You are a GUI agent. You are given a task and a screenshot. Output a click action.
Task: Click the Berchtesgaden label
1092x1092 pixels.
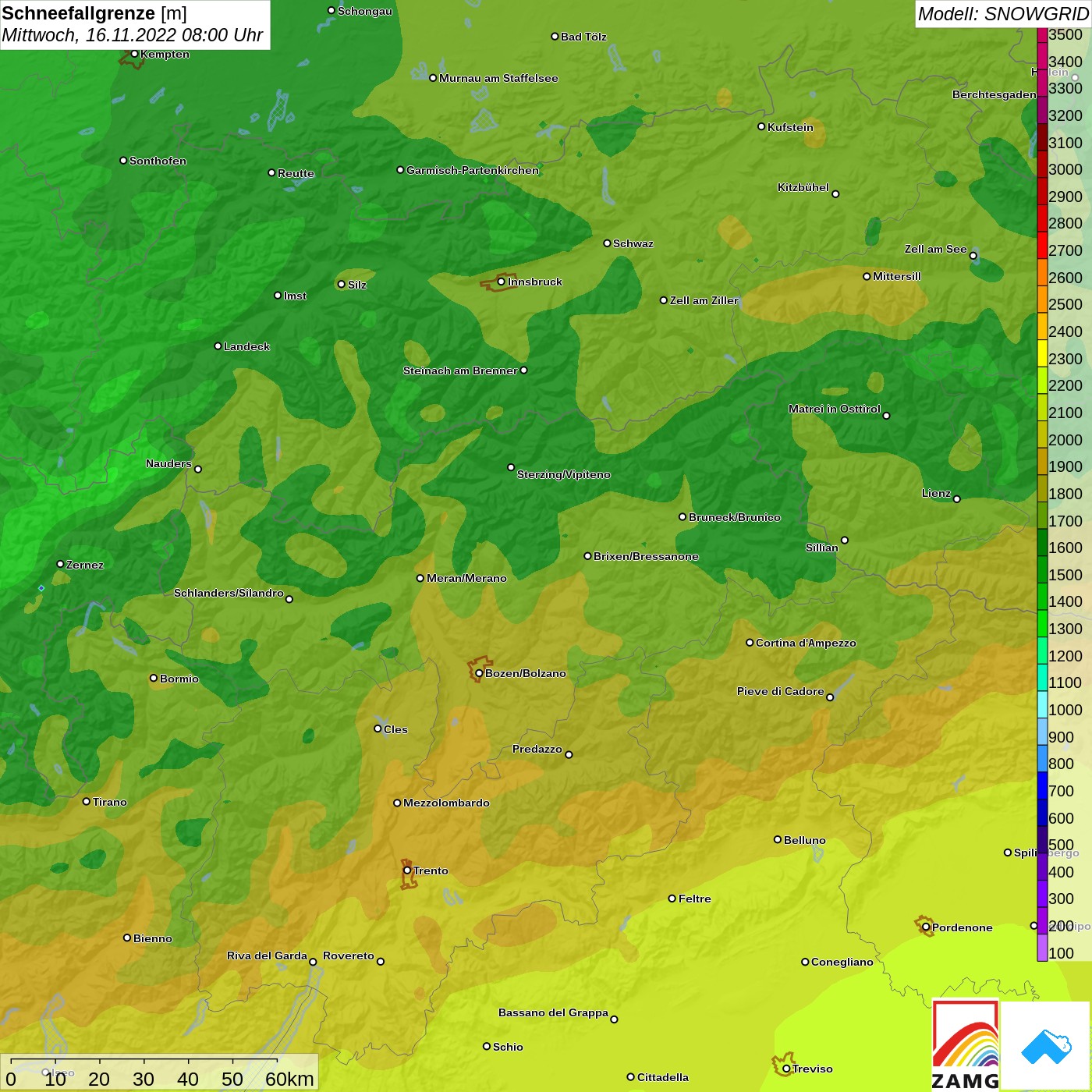[x=994, y=94]
